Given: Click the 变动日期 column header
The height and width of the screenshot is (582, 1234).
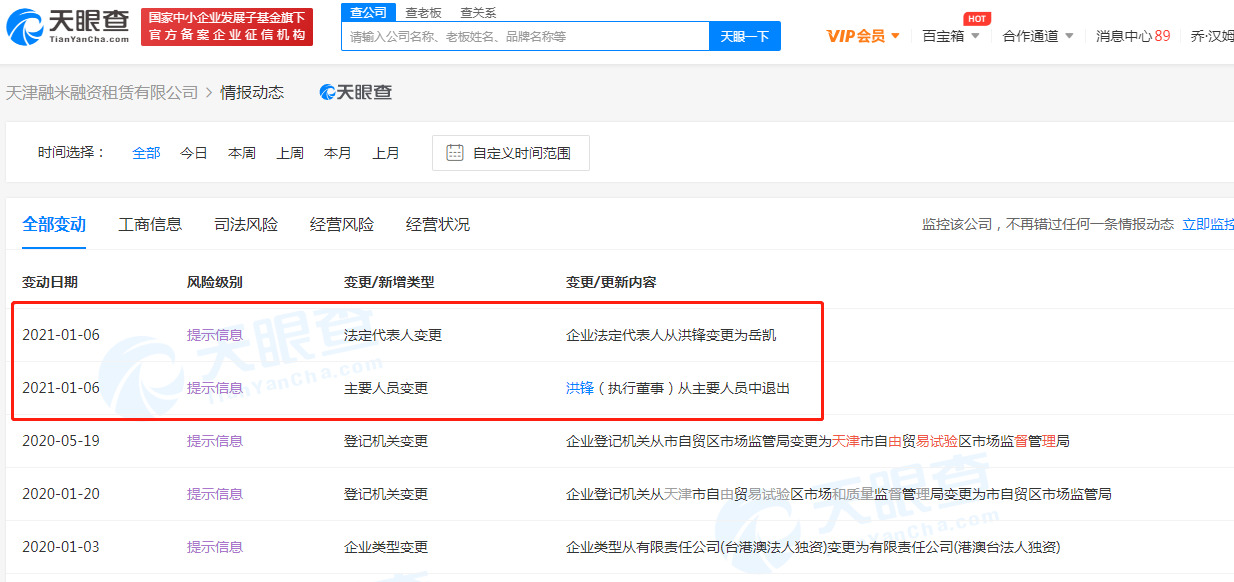Looking at the screenshot, I should pyautogui.click(x=50, y=282).
